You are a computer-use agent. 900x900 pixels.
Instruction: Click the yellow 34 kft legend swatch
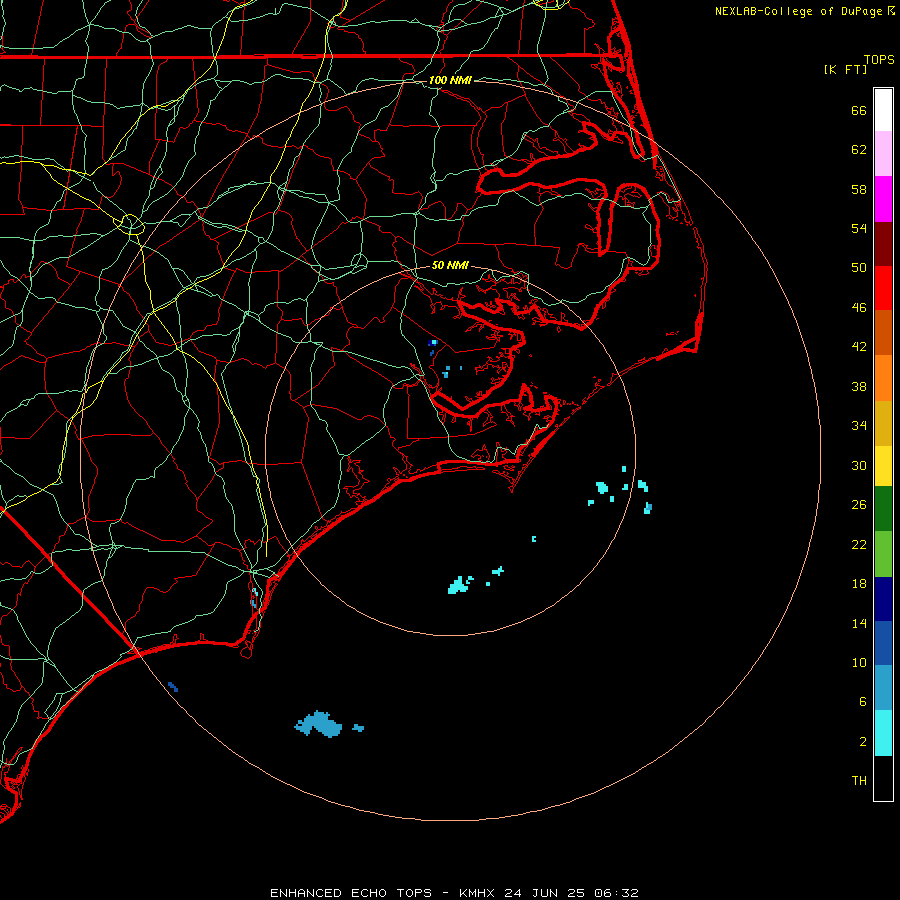883,466
